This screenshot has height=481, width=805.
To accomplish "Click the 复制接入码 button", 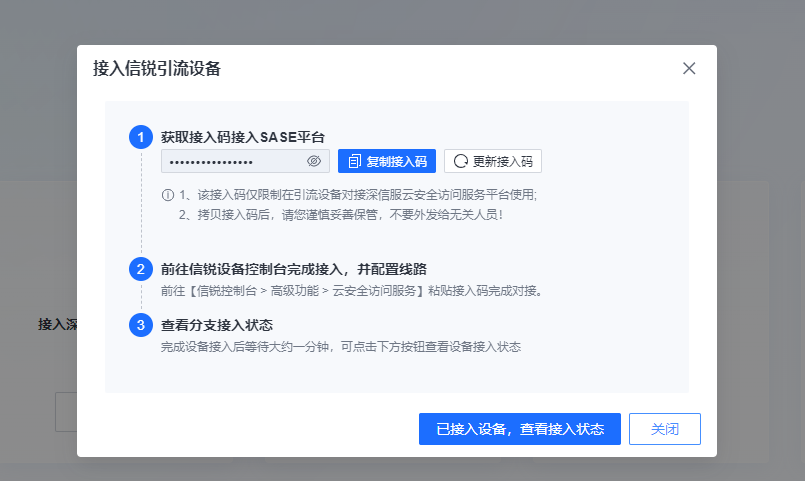I will [387, 161].
